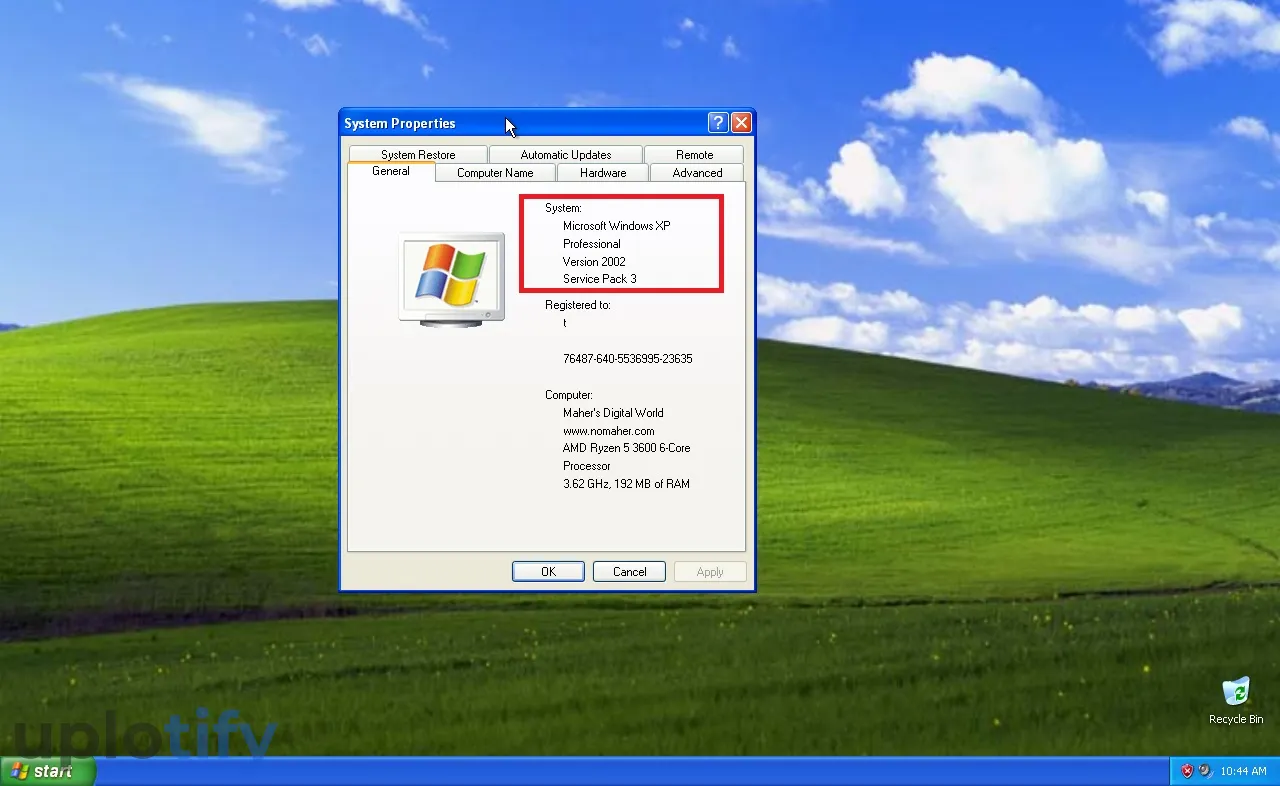
Task: Close the System Properties dialog
Action: coord(741,123)
